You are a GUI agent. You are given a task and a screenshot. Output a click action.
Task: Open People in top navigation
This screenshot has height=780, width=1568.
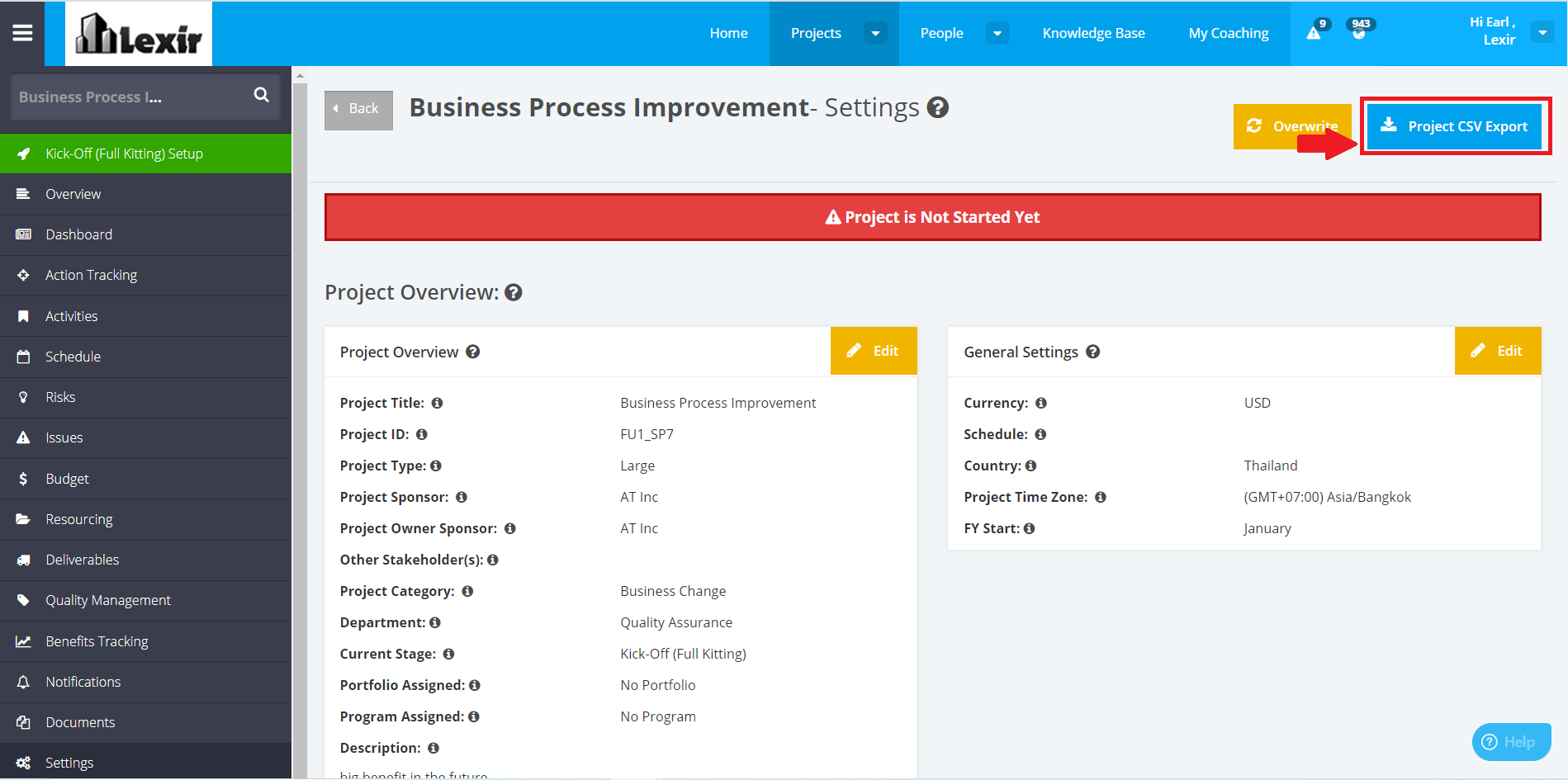pyautogui.click(x=941, y=33)
